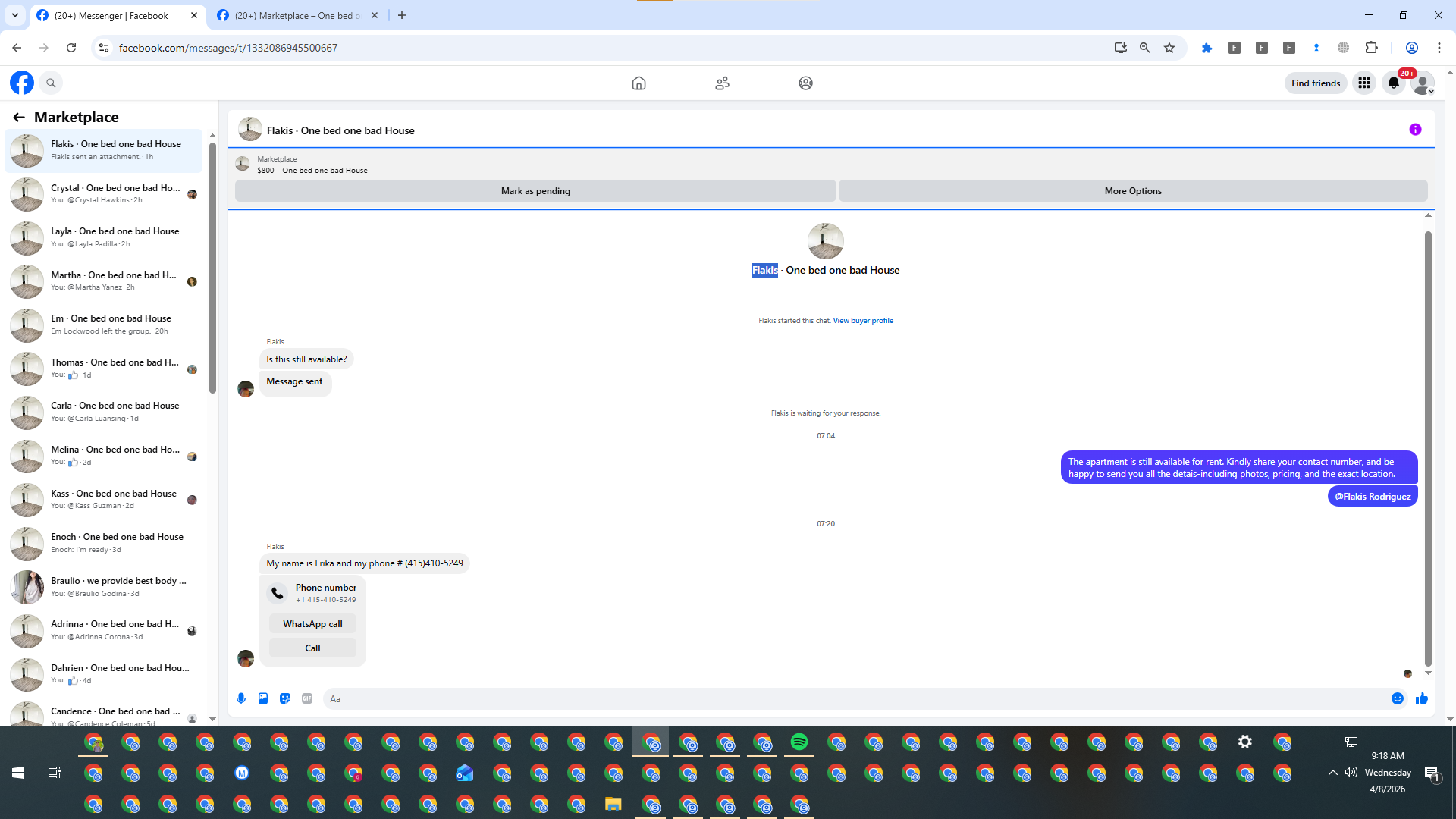Open the Facebook menu grid icon
1456x819 pixels.
point(1364,83)
